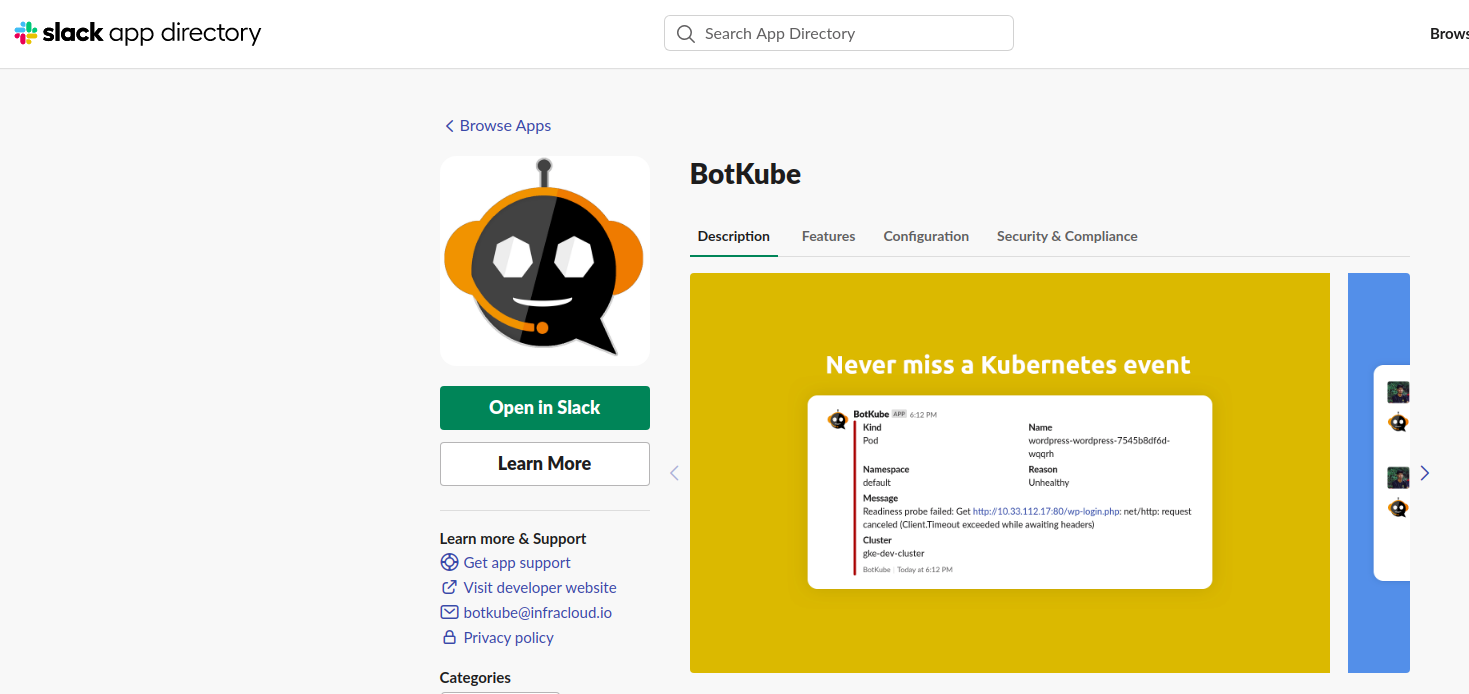Screen dimensions: 1469x694
Task: Focus the Search App Directory field
Action: [x=839, y=33]
